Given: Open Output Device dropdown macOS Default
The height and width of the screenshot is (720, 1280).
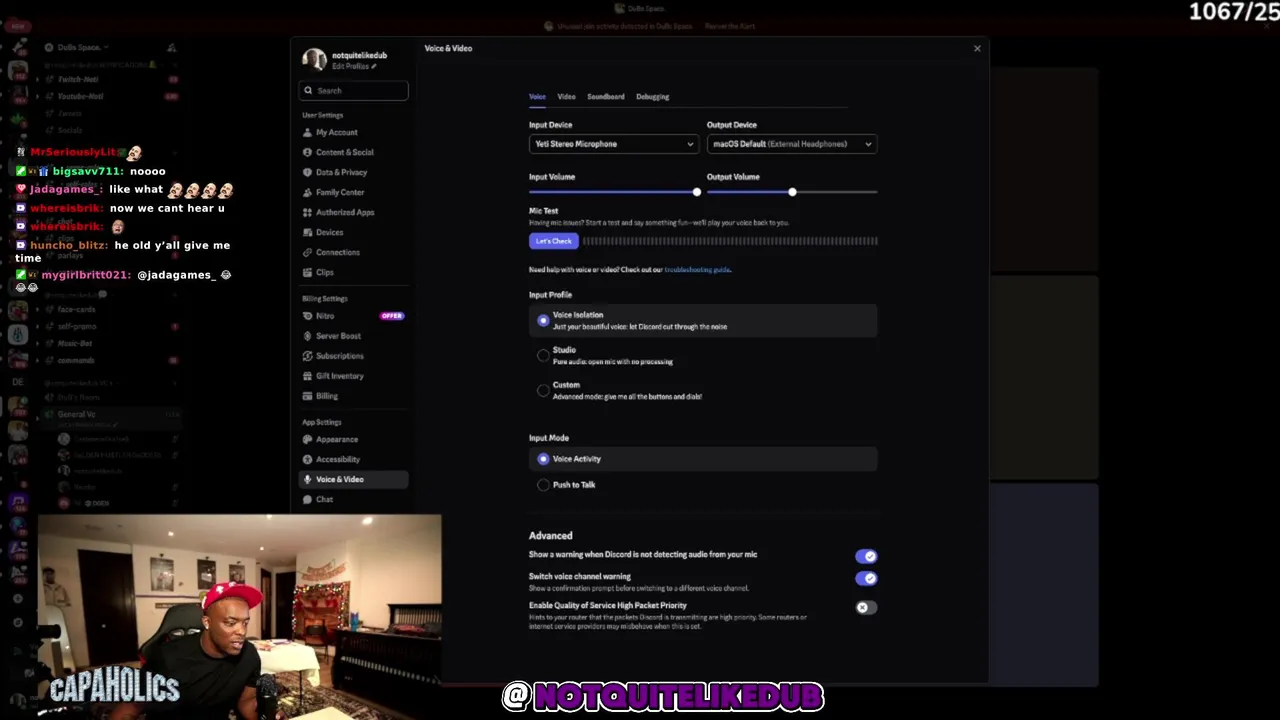Looking at the screenshot, I should tap(791, 144).
